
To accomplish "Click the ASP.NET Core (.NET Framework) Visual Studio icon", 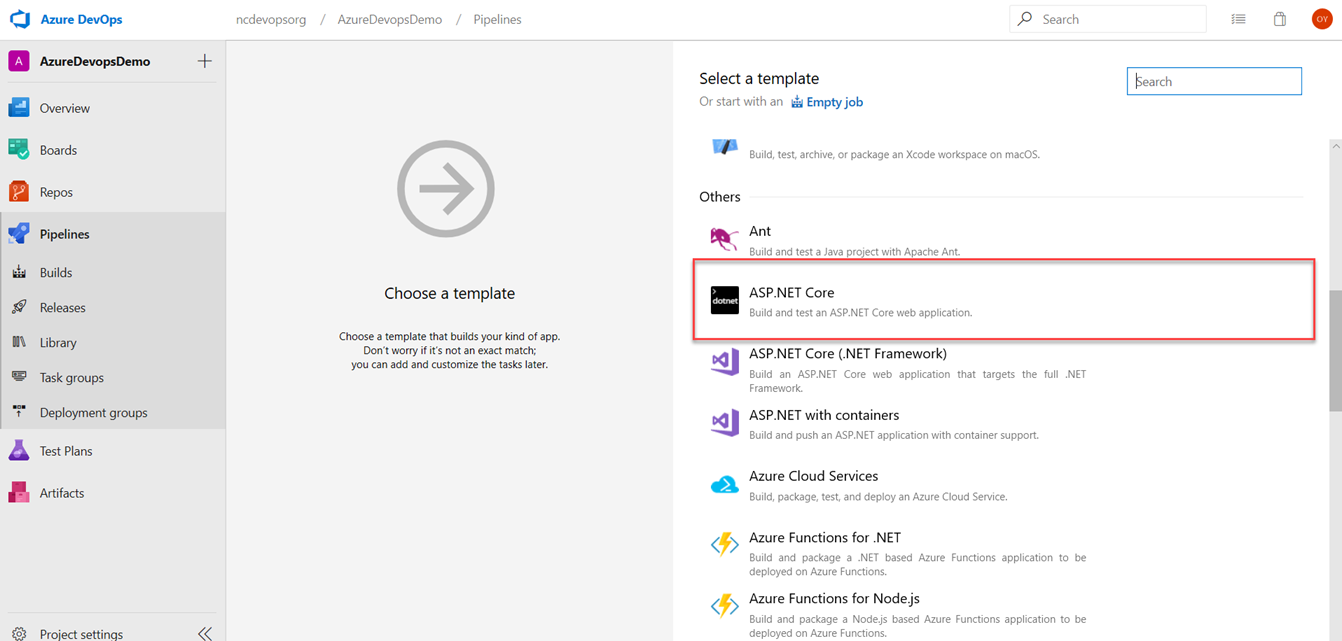I will pos(725,361).
